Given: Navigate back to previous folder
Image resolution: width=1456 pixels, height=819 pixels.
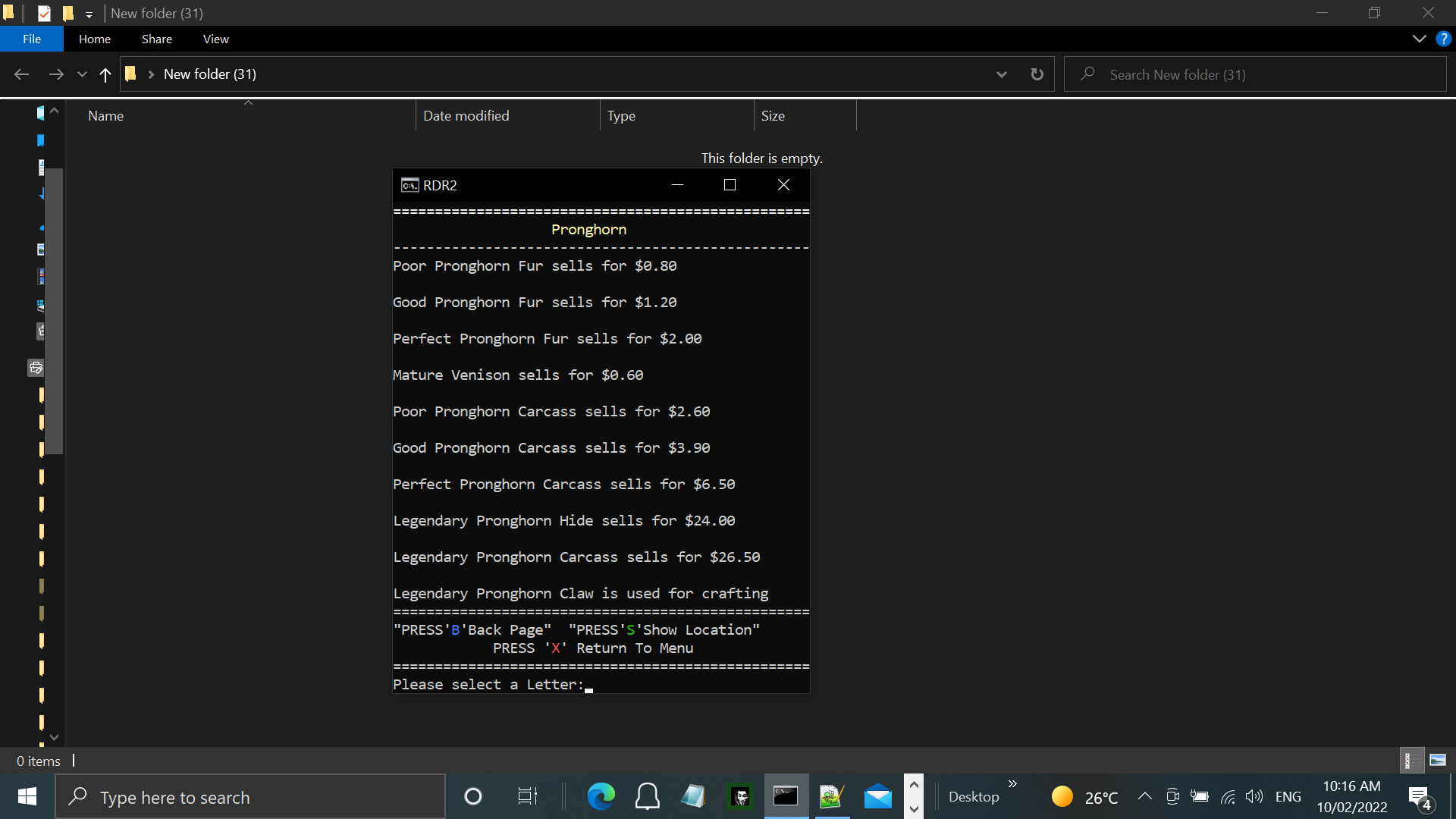Looking at the screenshot, I should 21,74.
